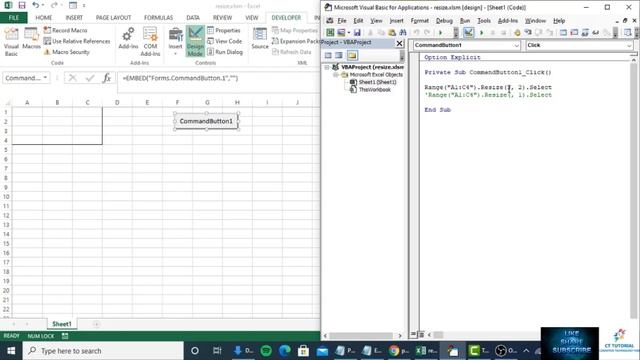The height and width of the screenshot is (360, 640).
Task: Open the VBA editor Run menu
Action: coord(465,20)
